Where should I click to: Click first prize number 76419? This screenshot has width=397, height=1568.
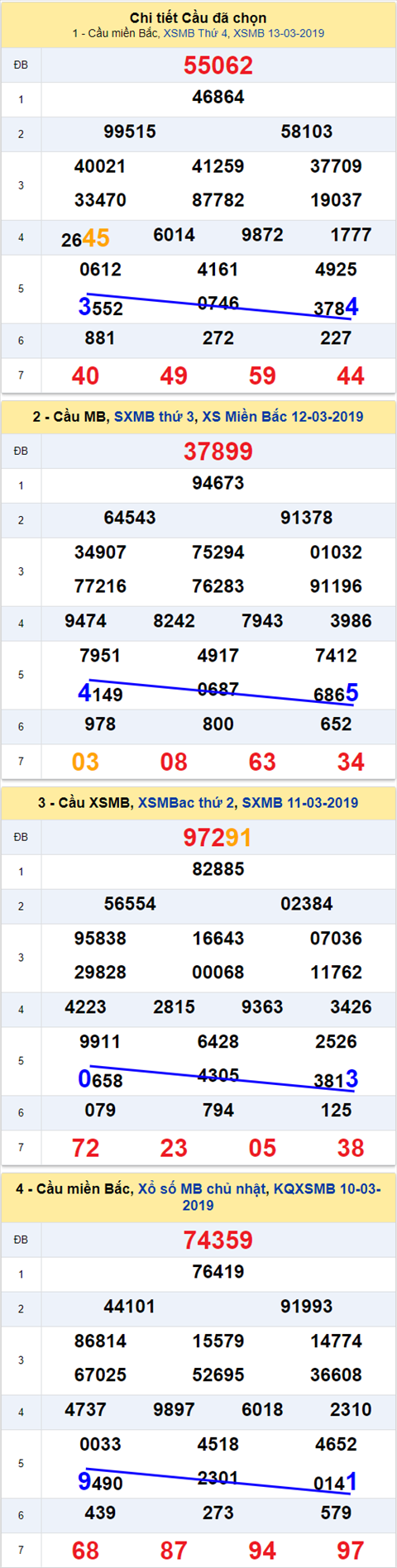coord(218,1272)
